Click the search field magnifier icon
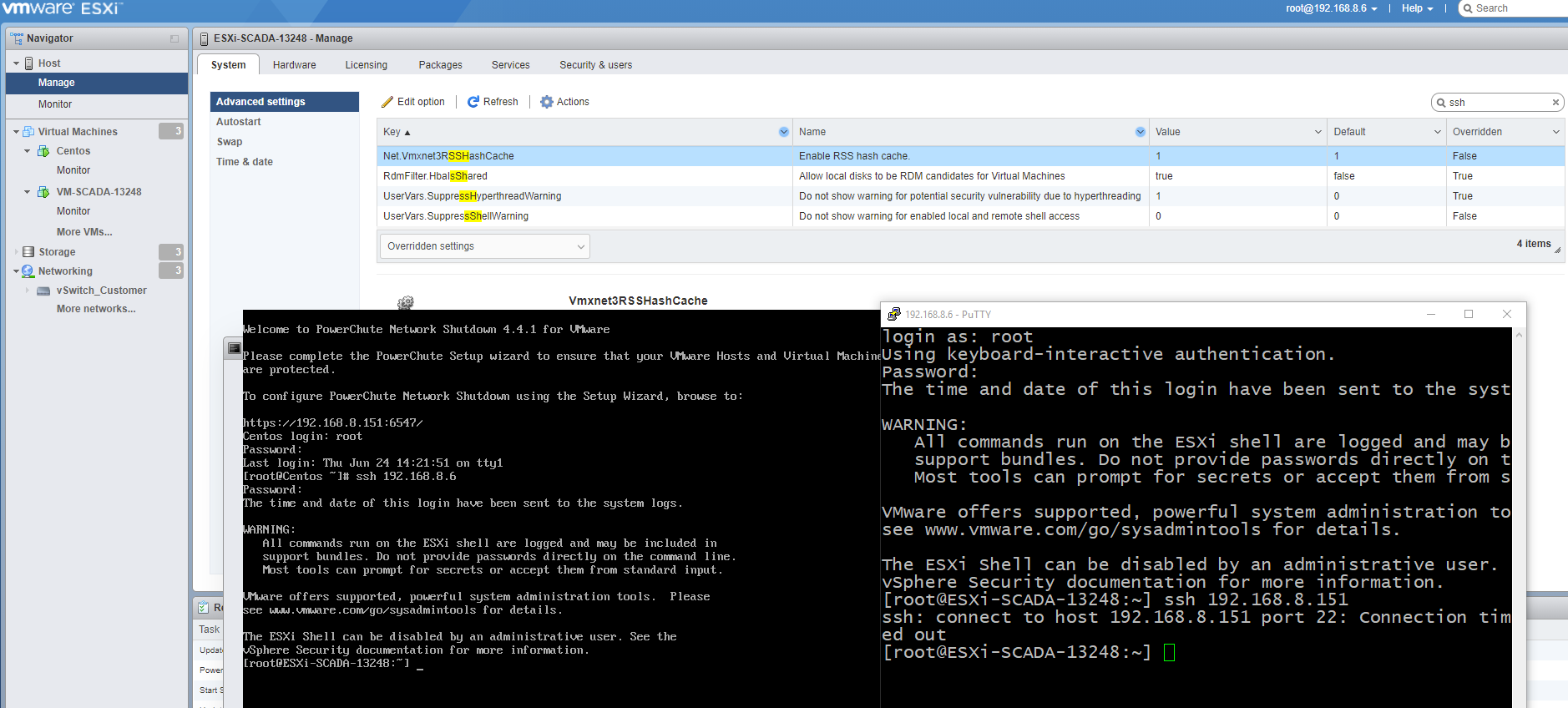This screenshot has height=708, width=1568. [x=1441, y=103]
